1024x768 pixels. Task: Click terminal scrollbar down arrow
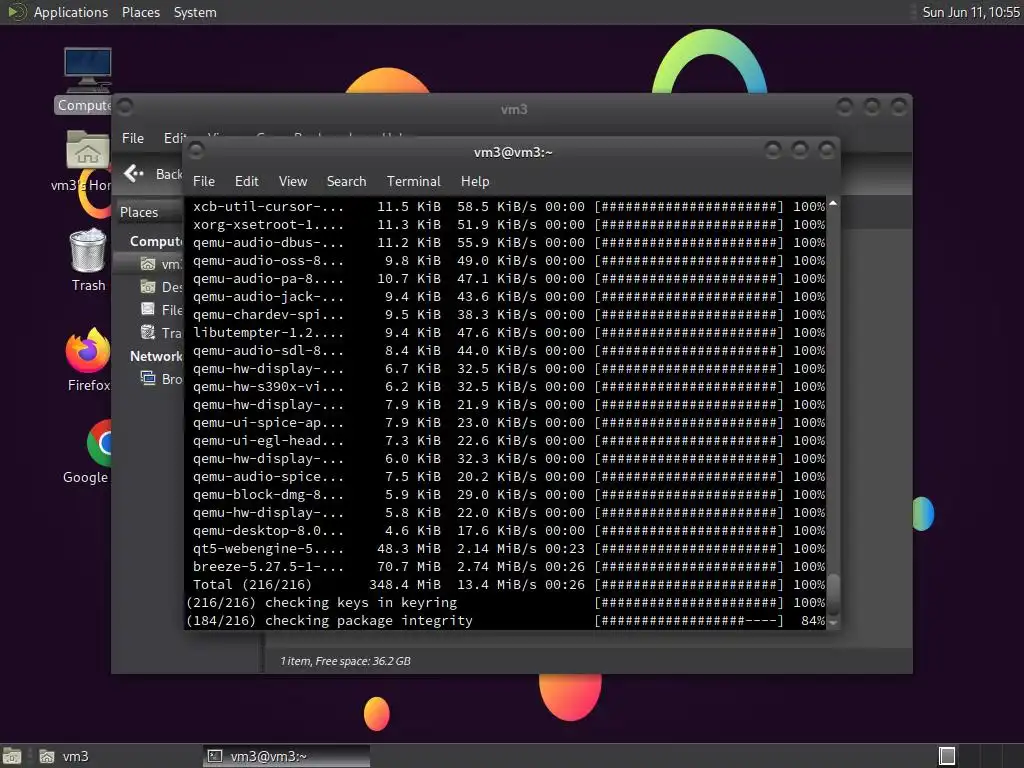click(x=833, y=623)
